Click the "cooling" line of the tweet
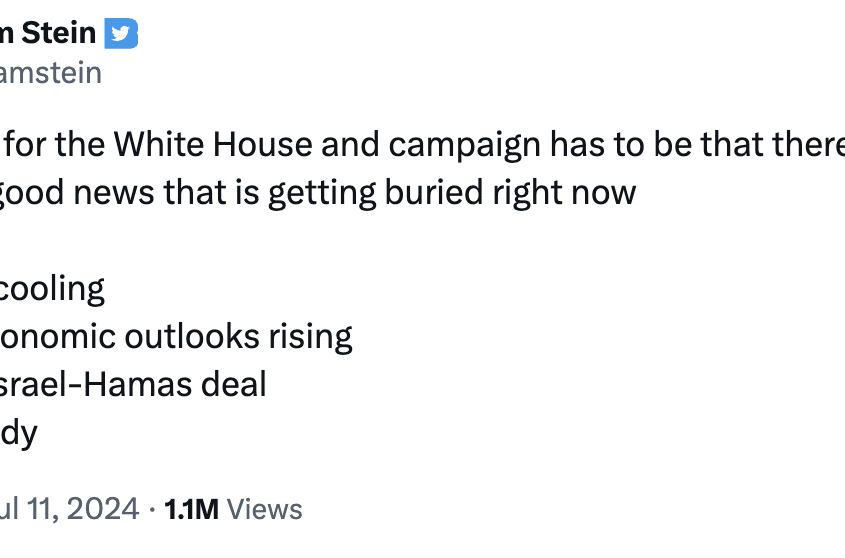This screenshot has width=845, height=558. point(52,289)
